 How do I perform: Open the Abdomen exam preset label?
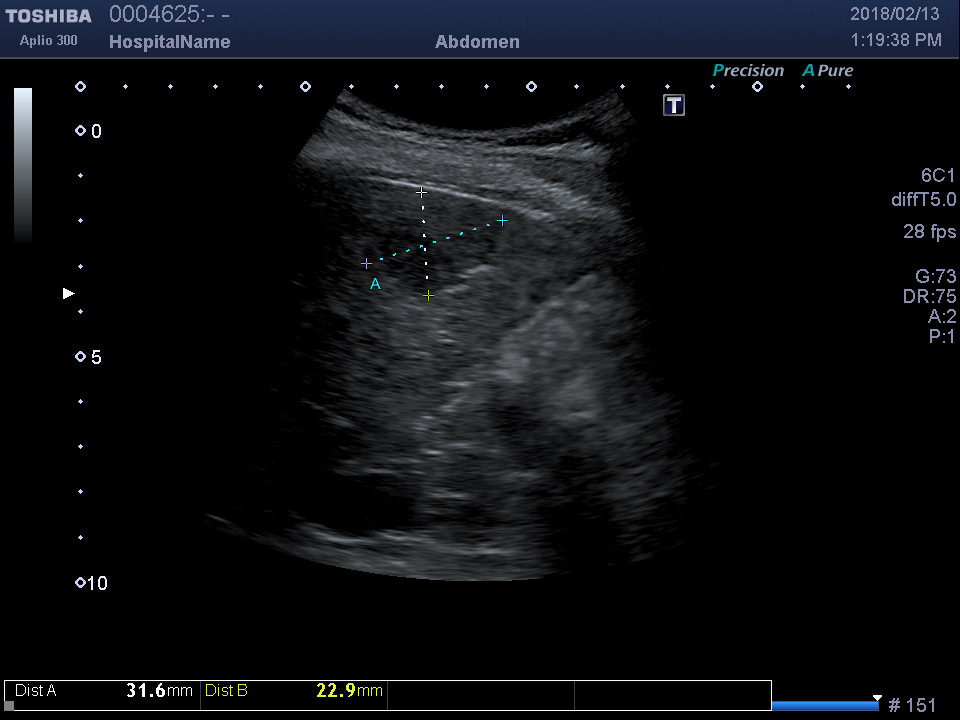pyautogui.click(x=477, y=42)
